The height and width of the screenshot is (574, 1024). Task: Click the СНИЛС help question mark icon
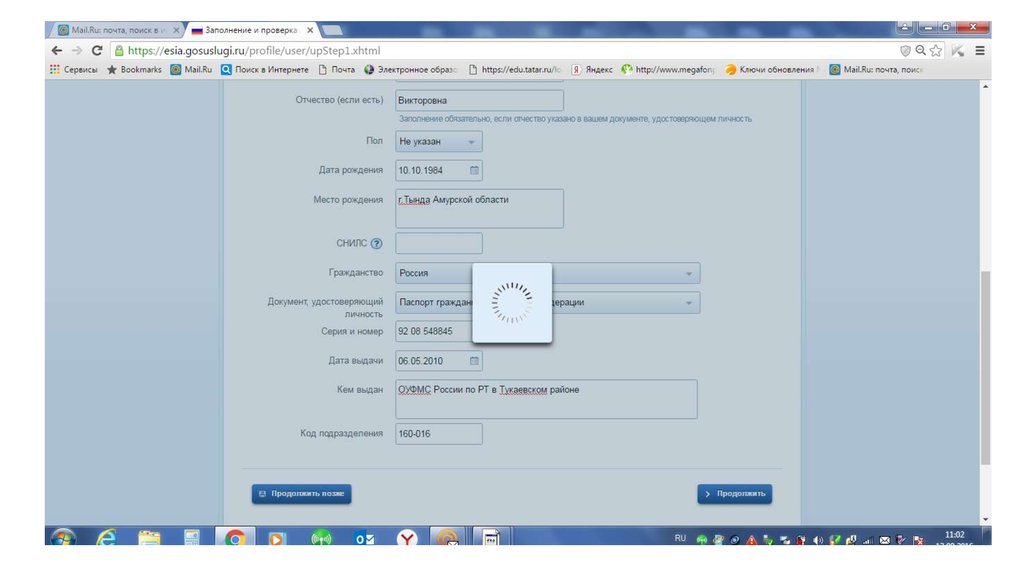click(376, 243)
